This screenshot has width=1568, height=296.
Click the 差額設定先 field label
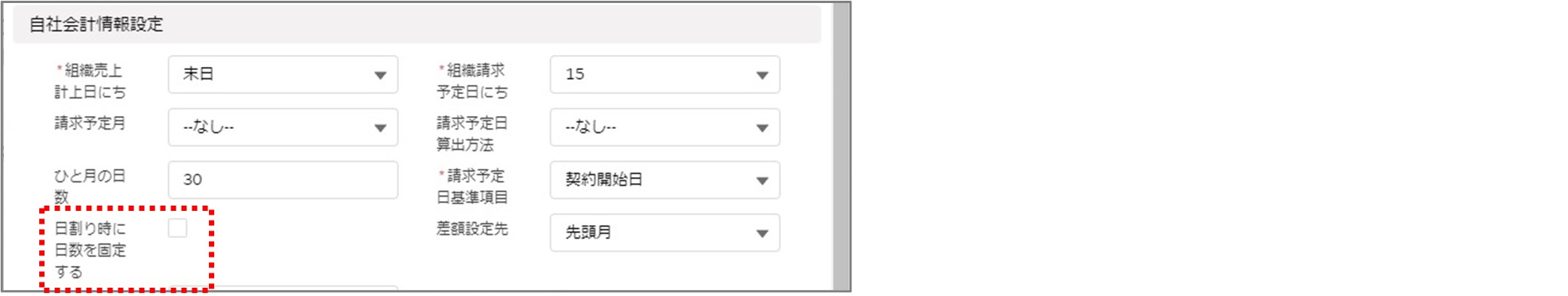point(472,228)
